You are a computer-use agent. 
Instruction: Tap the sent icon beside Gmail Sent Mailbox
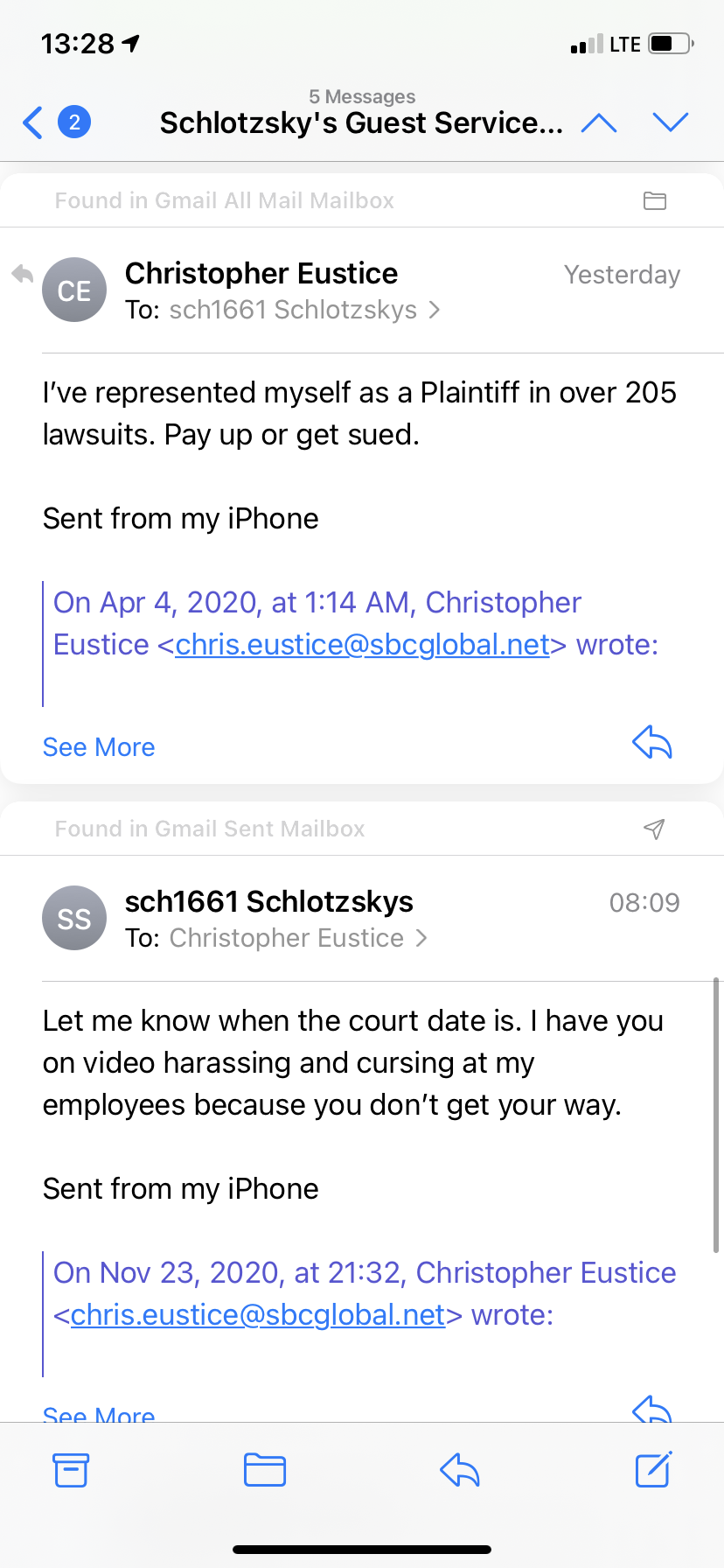pyautogui.click(x=654, y=829)
